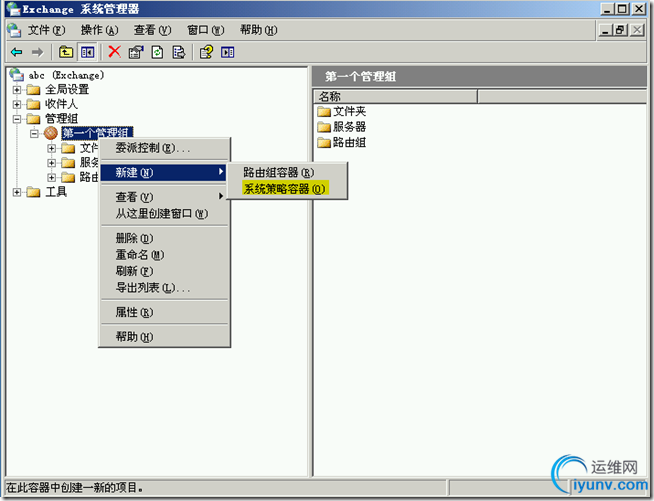Expand the 收件人 tree node
The width and height of the screenshot is (654, 501).
tap(17, 104)
